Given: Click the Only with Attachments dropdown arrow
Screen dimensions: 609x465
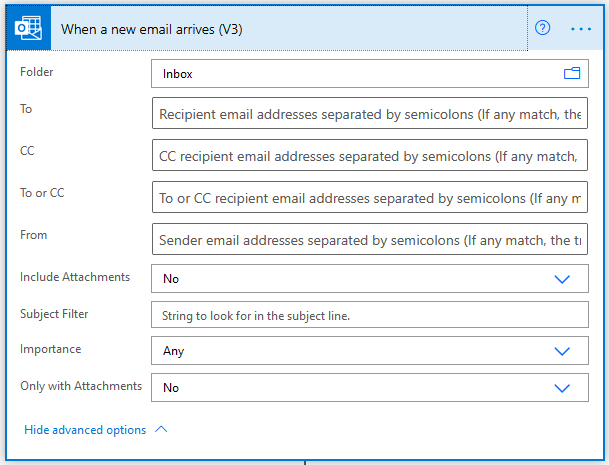Looking at the screenshot, I should 562,388.
